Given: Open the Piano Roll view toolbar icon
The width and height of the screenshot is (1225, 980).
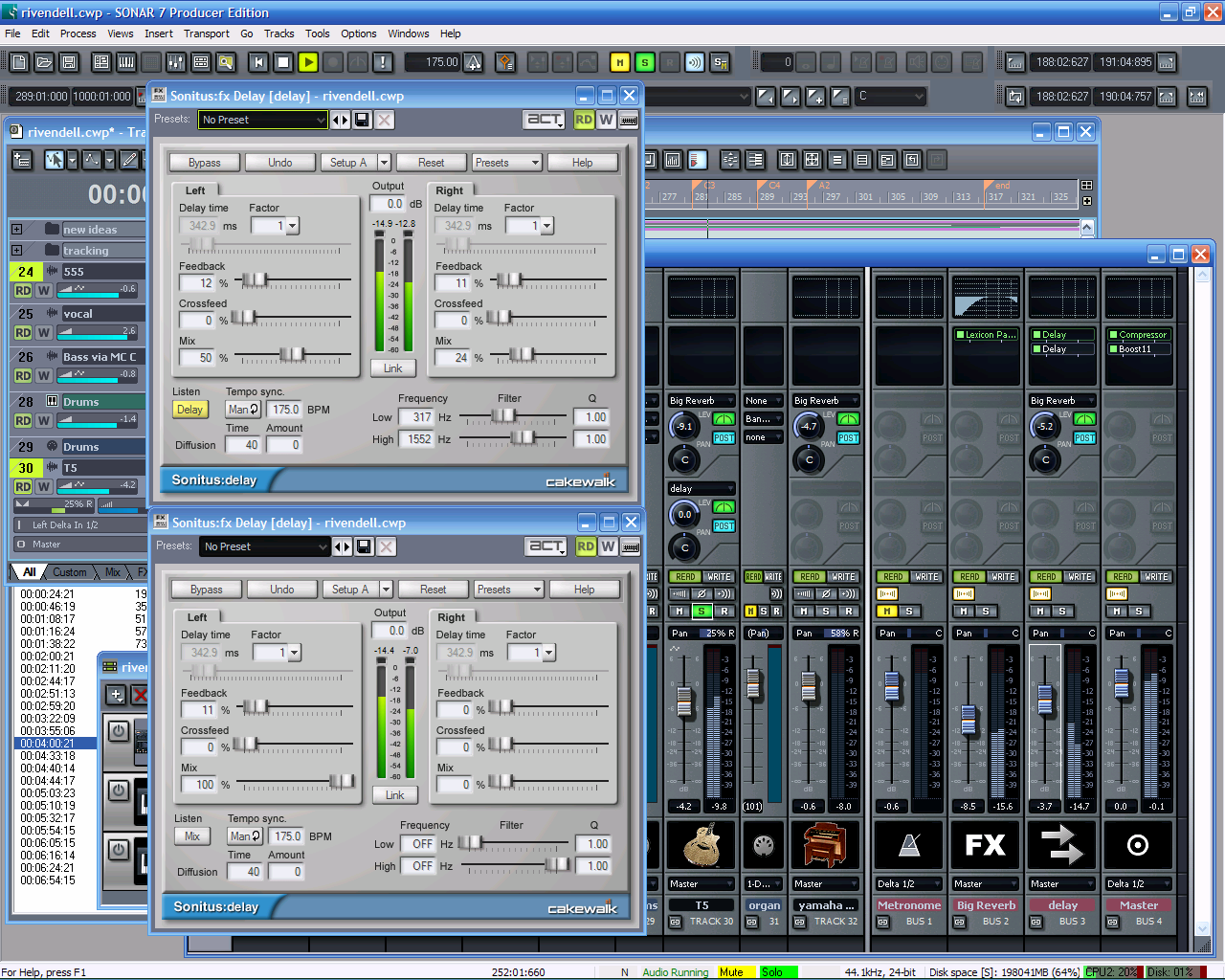Looking at the screenshot, I should (126, 62).
